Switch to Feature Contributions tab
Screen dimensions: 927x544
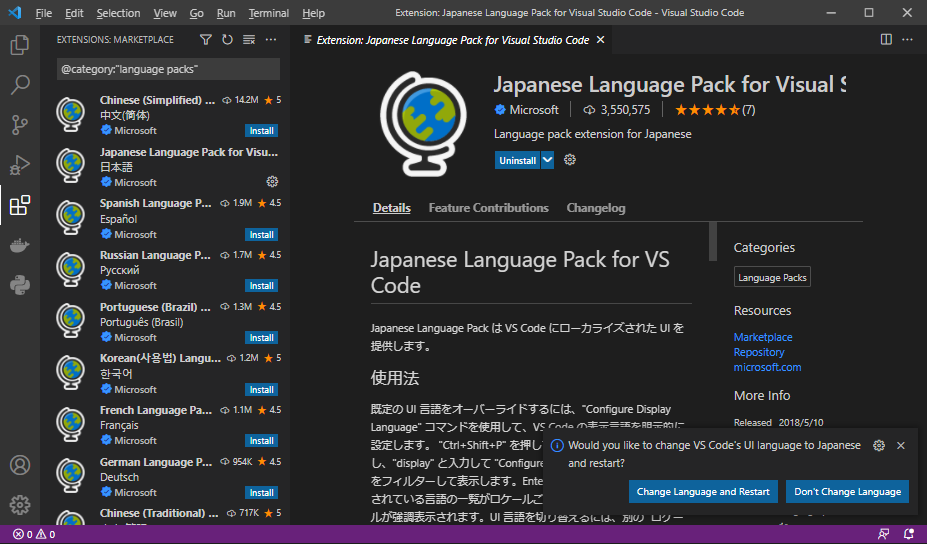[x=488, y=208]
